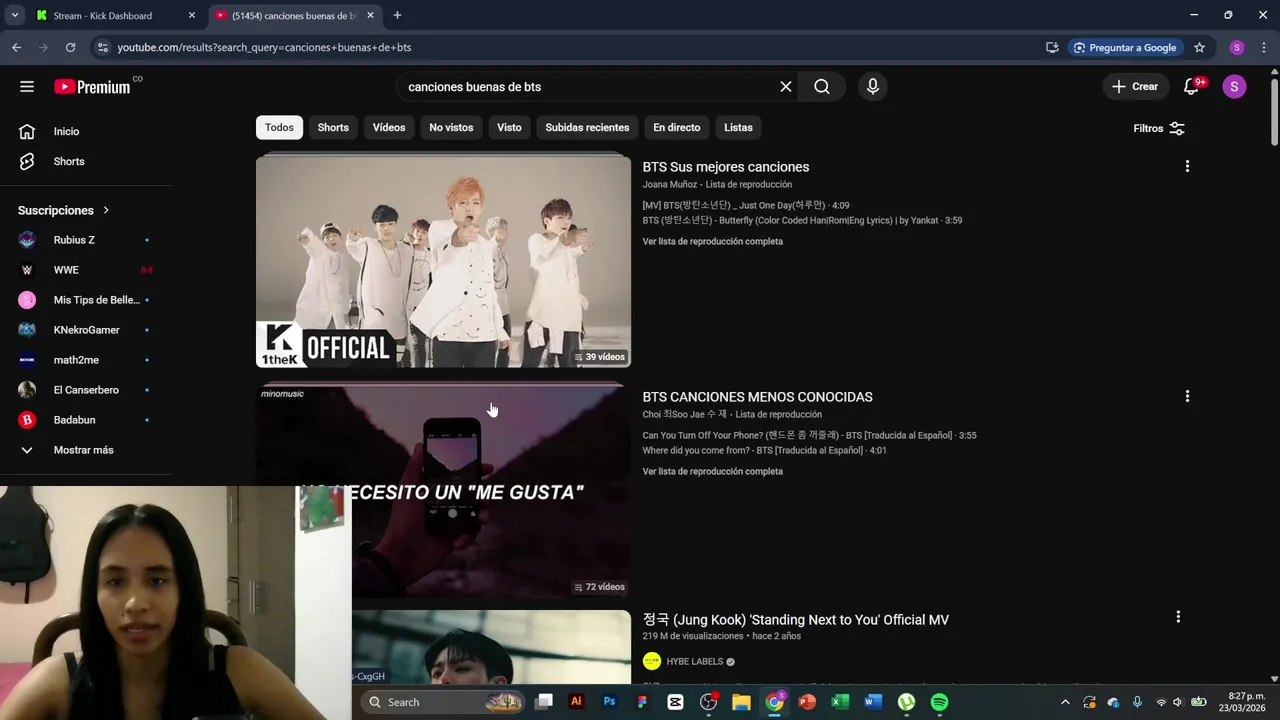Open options for Standing Next to You
1280x720 pixels.
click(x=1178, y=617)
